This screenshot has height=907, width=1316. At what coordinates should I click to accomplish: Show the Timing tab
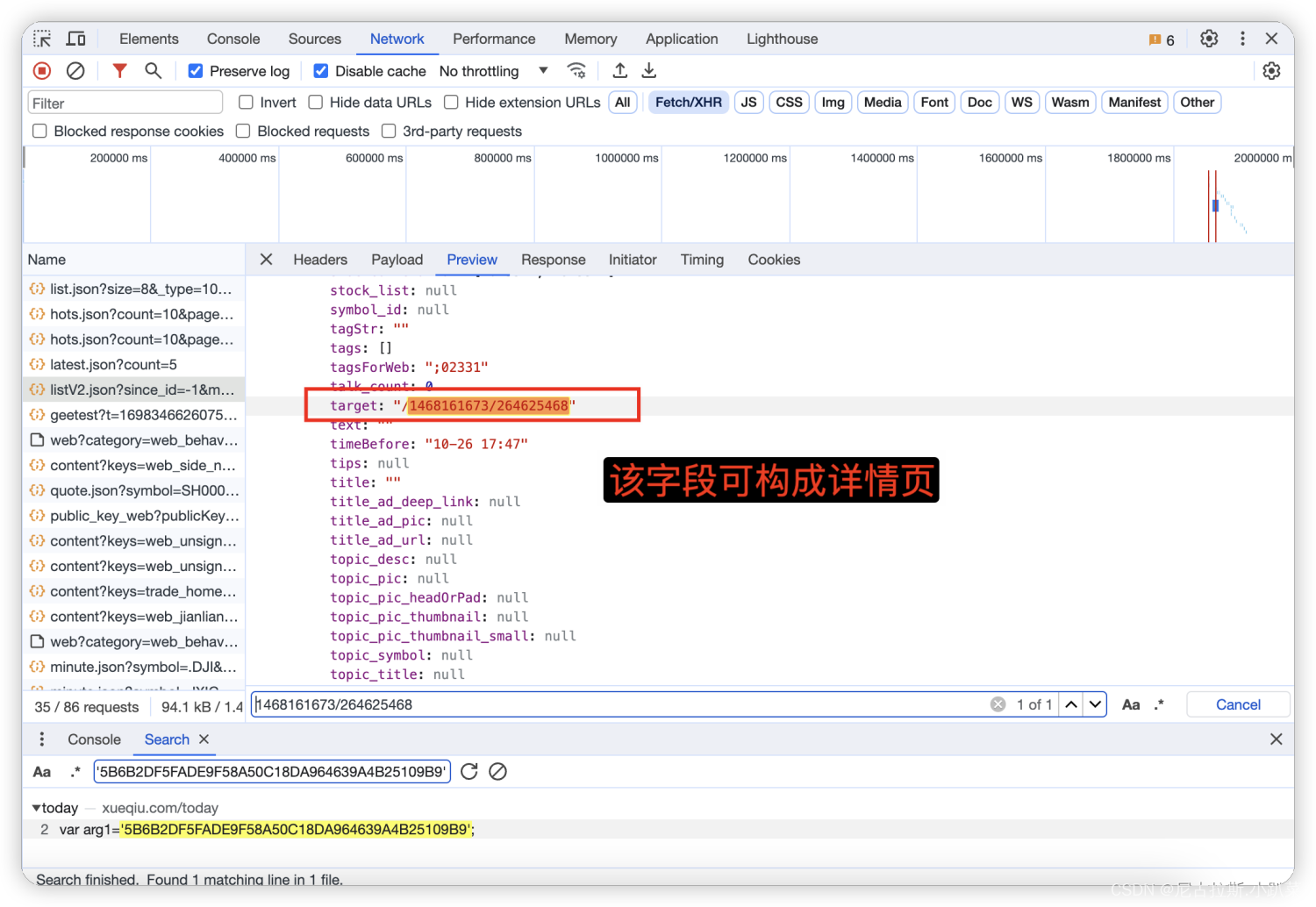(x=703, y=260)
